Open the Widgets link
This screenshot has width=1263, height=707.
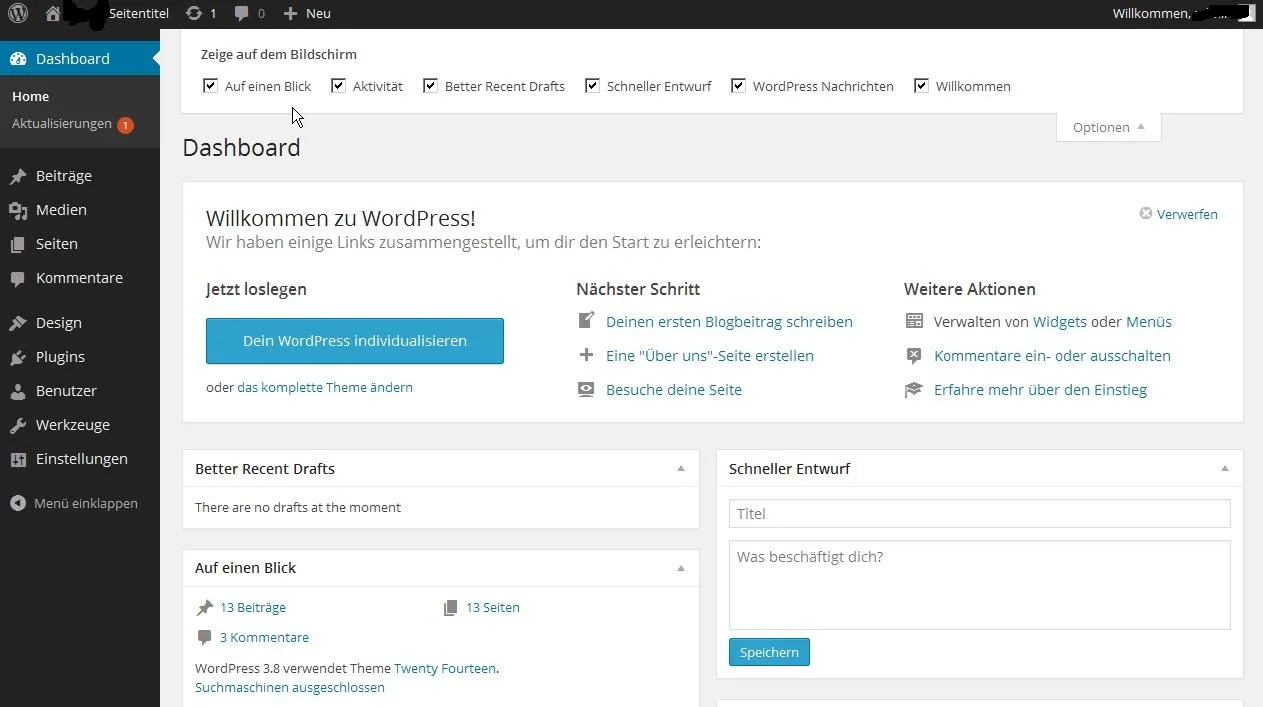1060,321
